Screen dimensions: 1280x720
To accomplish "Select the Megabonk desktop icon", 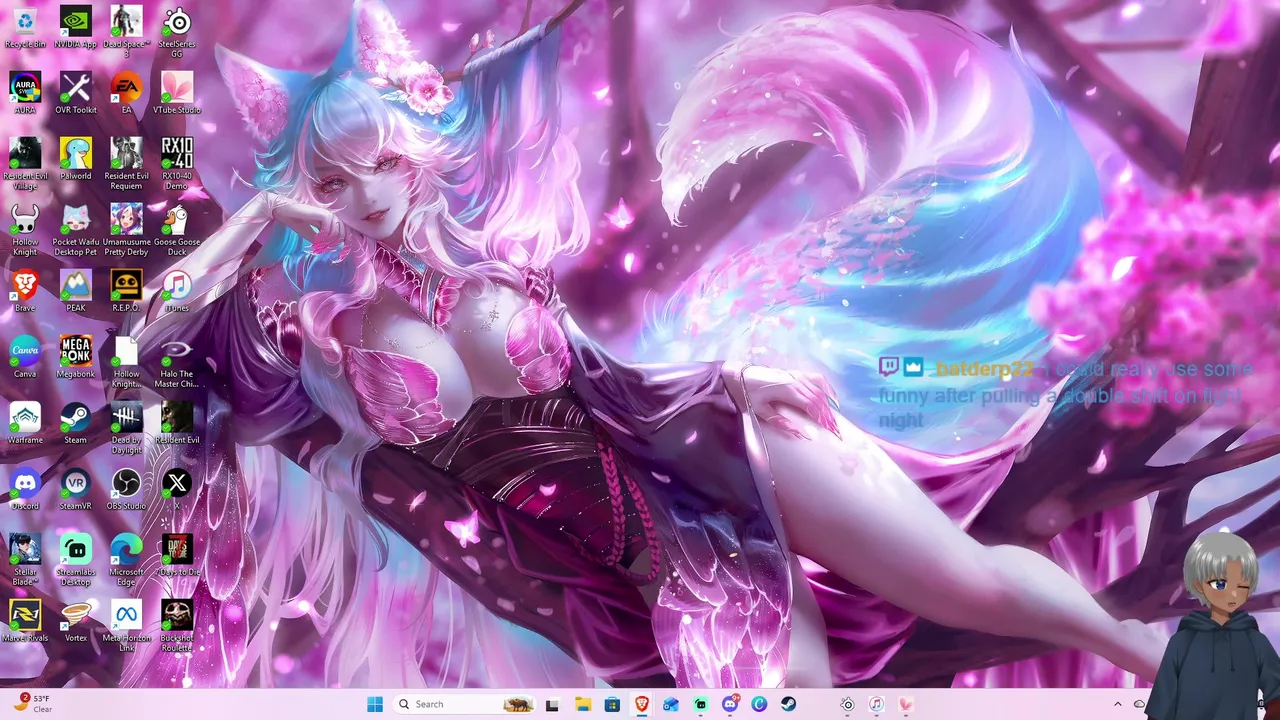I will click(75, 357).
